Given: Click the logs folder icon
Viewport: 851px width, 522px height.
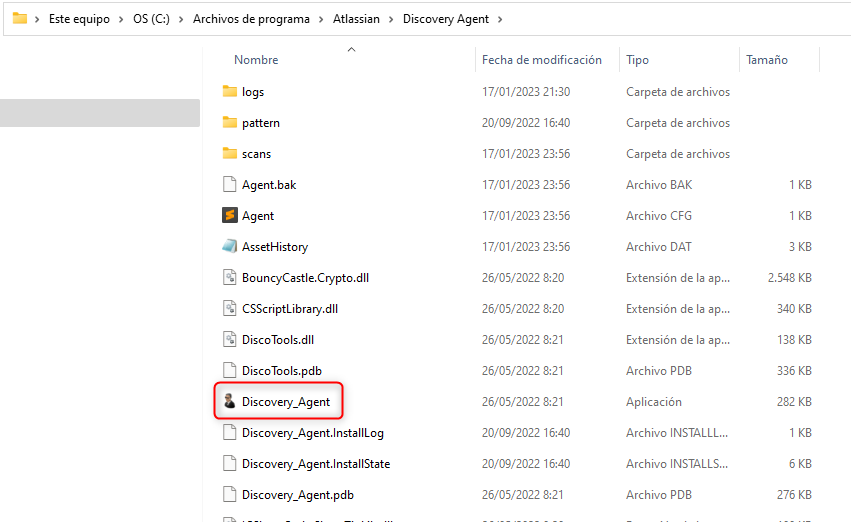Looking at the screenshot, I should 230,91.
